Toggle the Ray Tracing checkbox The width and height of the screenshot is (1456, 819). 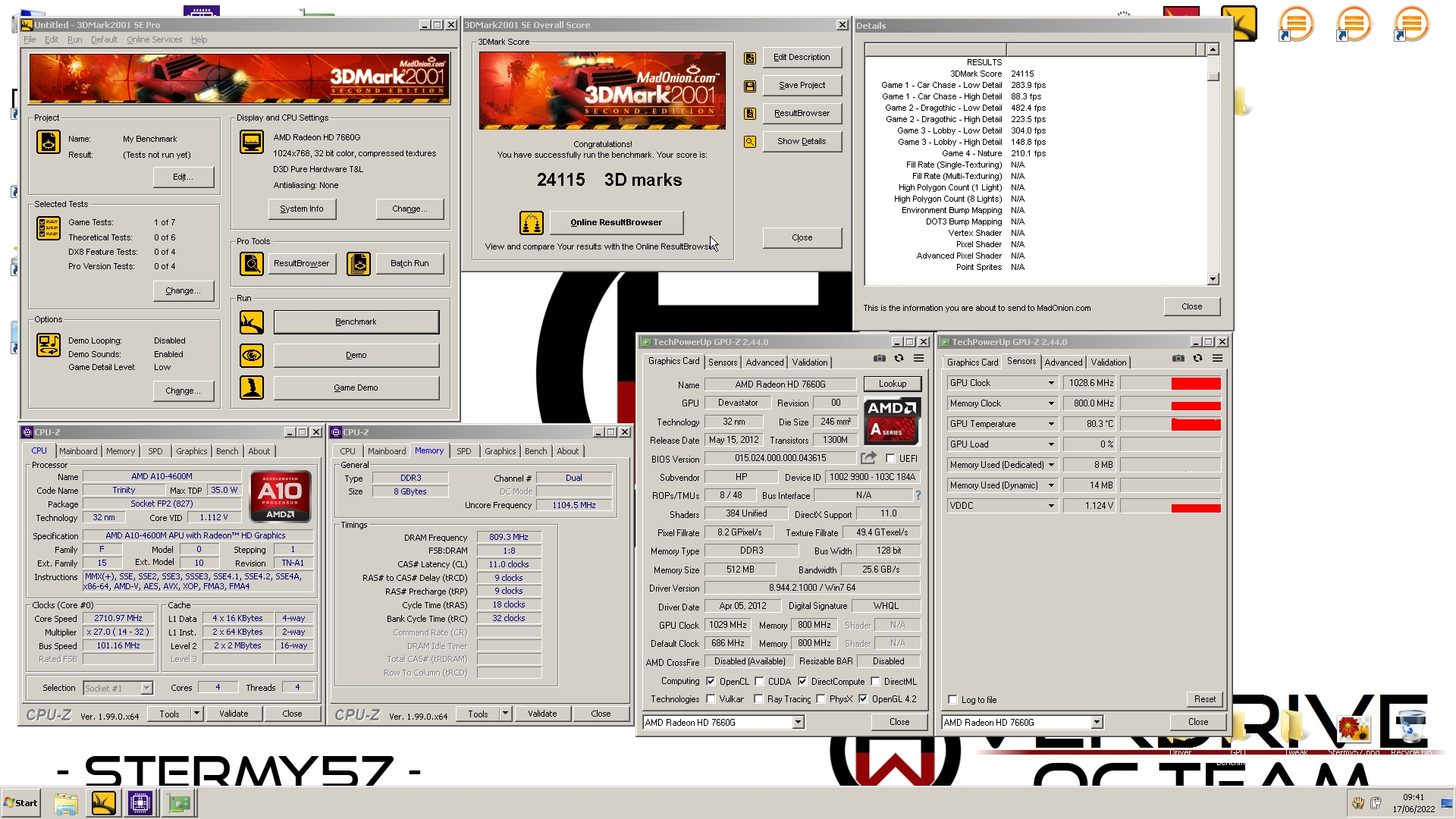pyautogui.click(x=758, y=699)
